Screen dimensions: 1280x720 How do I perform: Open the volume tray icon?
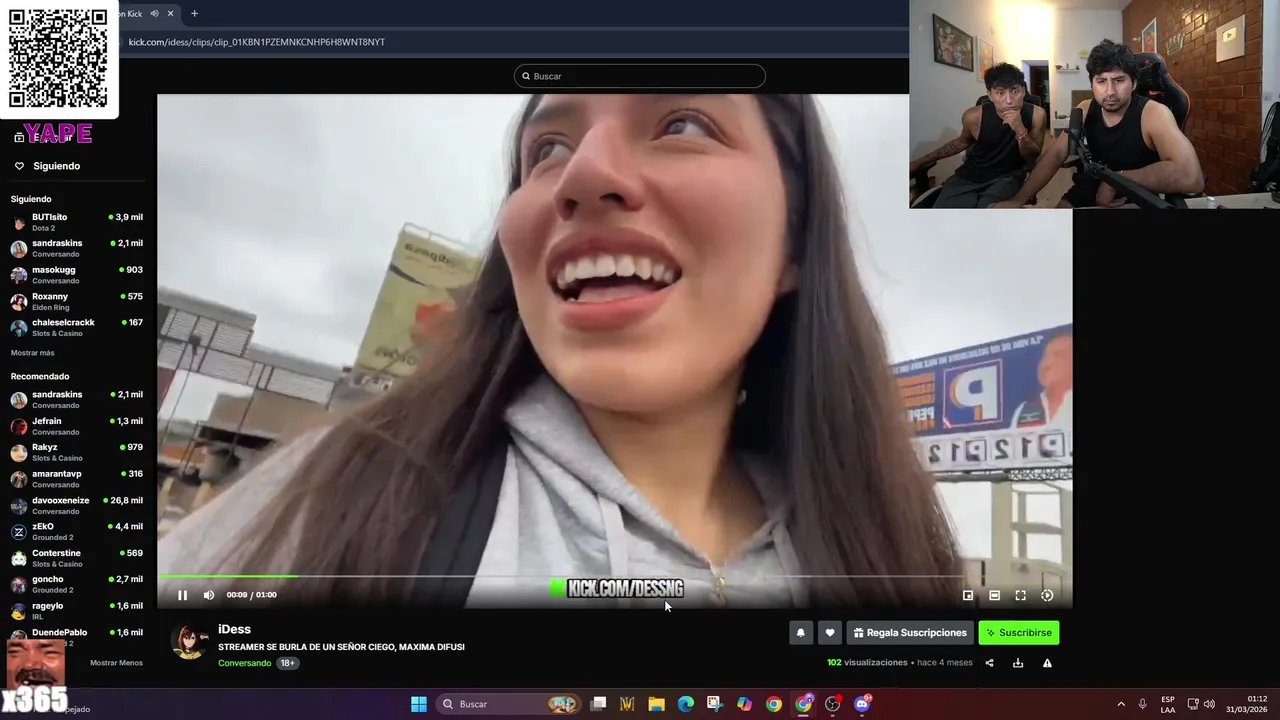(1209, 704)
